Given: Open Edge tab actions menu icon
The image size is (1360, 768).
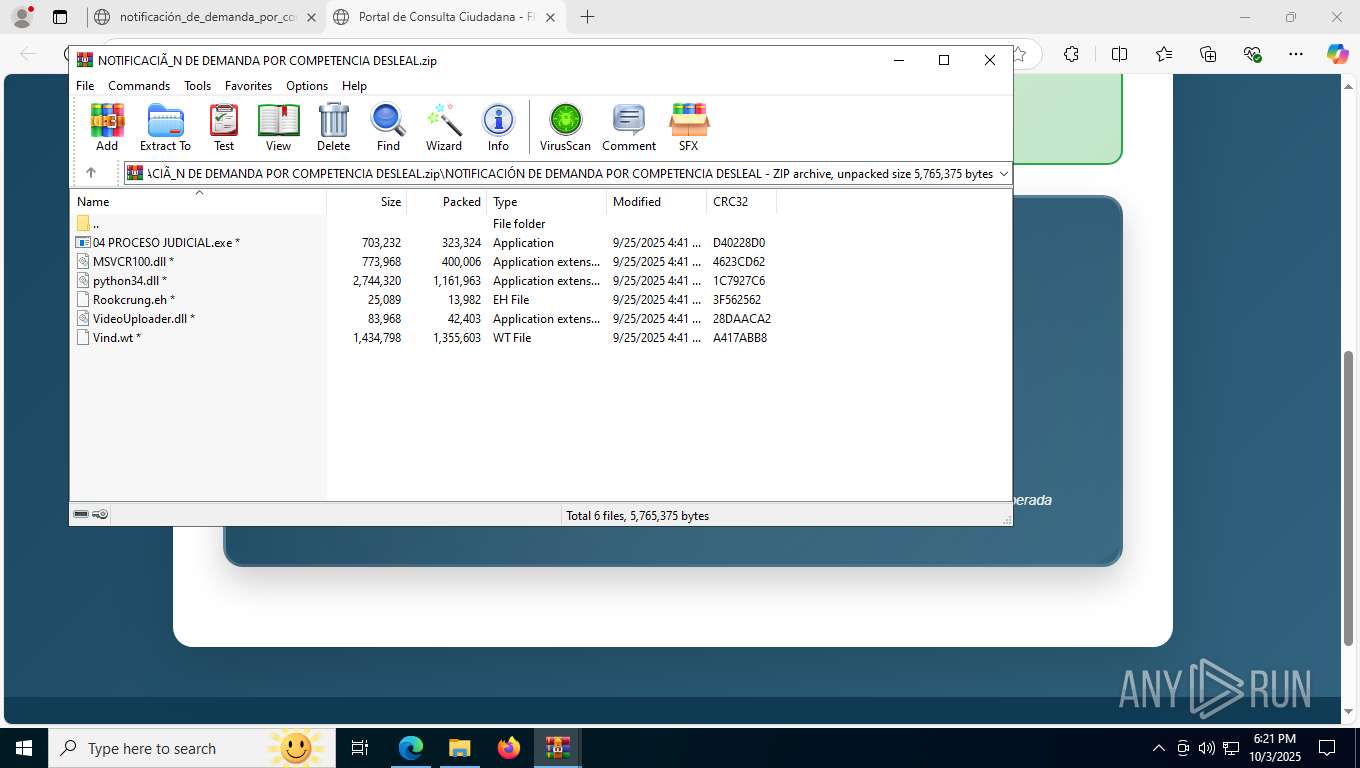Looking at the screenshot, I should (60, 17).
